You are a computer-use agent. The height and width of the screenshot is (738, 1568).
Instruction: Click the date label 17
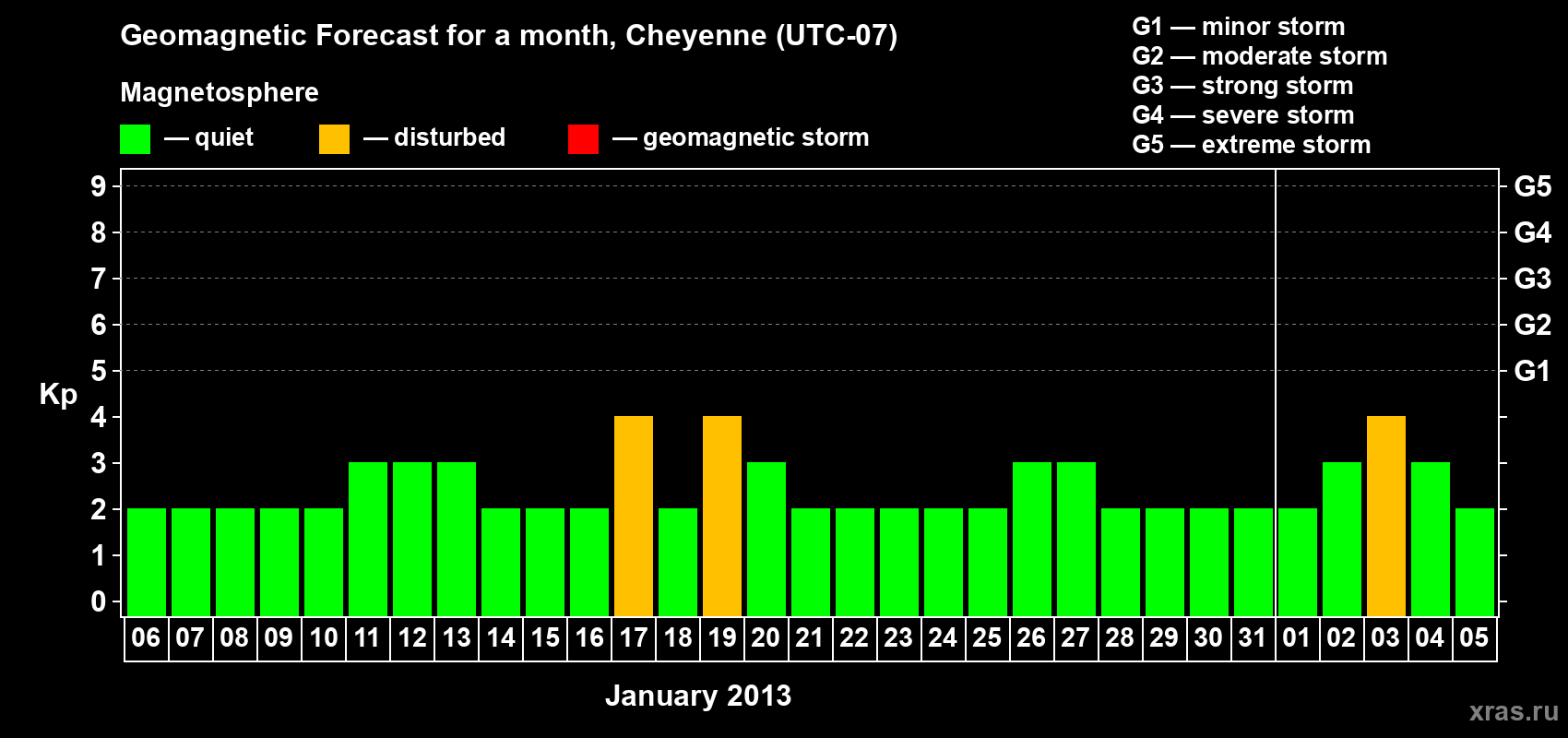pyautogui.click(x=633, y=638)
